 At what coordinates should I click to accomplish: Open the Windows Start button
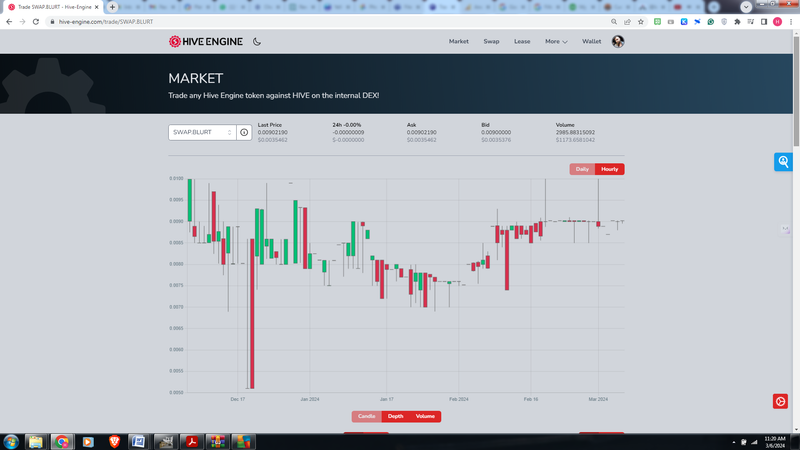click(12, 441)
